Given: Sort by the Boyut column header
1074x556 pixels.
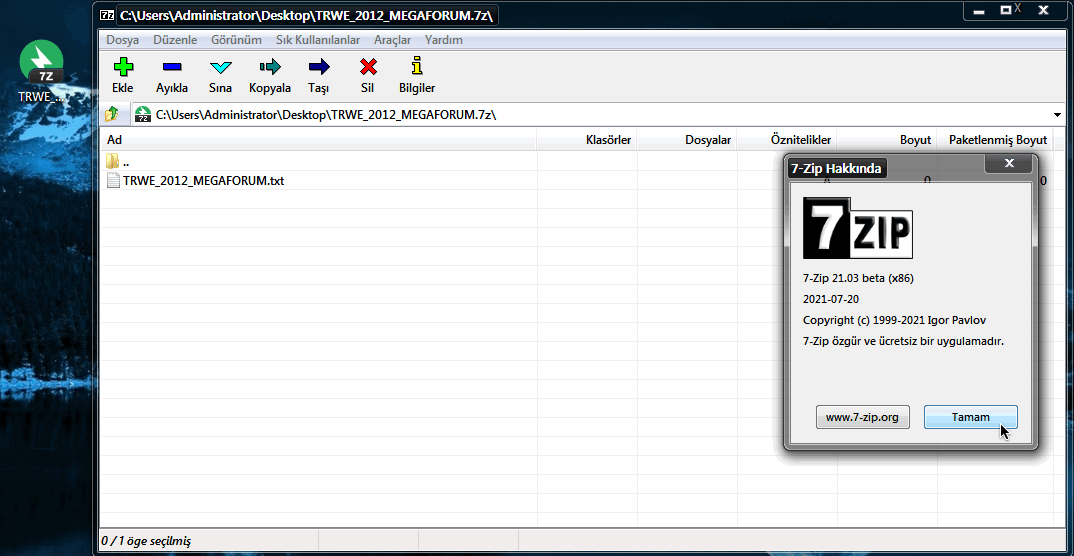Looking at the screenshot, I should (887, 140).
